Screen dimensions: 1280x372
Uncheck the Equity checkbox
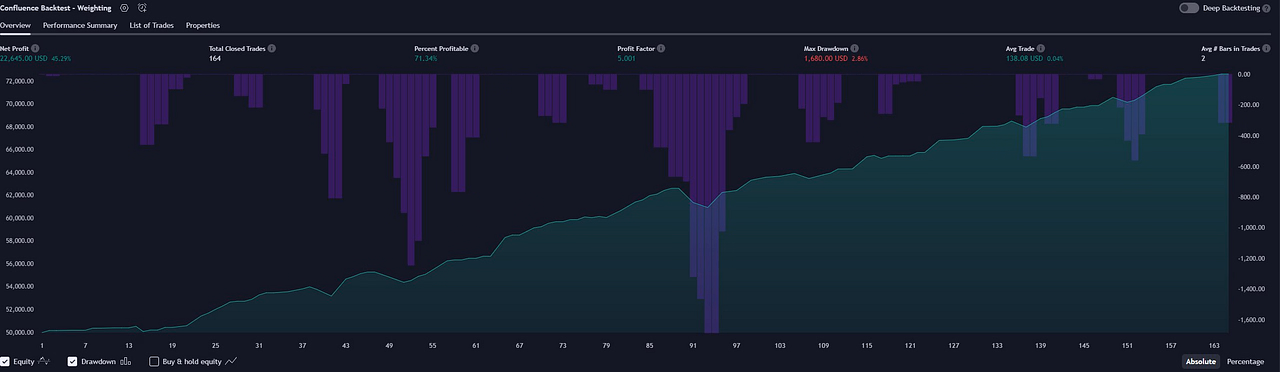pos(6,361)
